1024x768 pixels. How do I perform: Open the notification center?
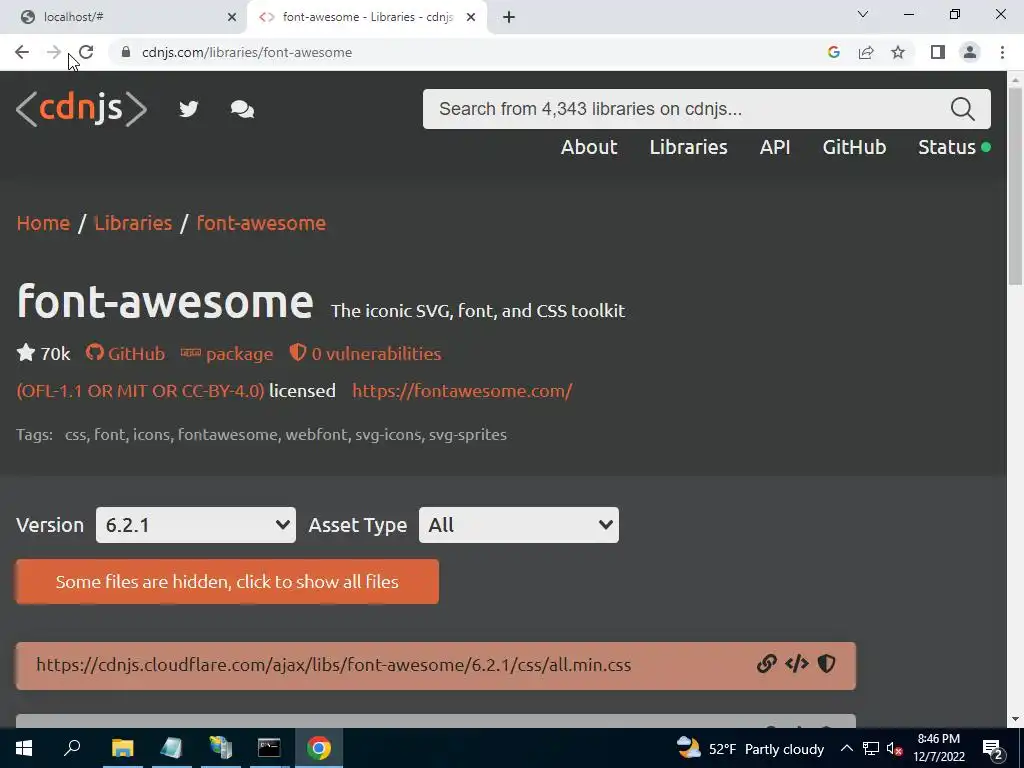click(x=993, y=748)
